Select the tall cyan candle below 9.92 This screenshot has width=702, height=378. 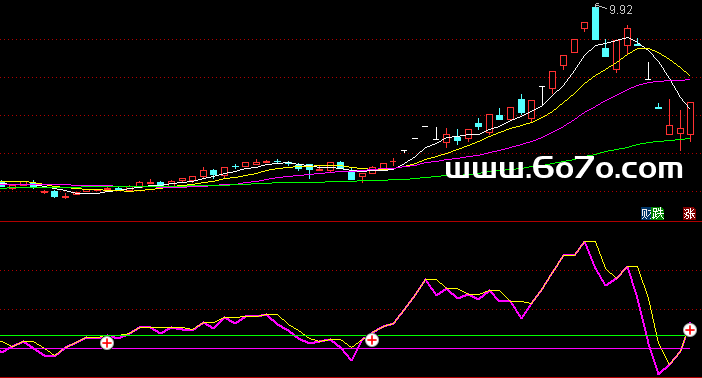595,22
